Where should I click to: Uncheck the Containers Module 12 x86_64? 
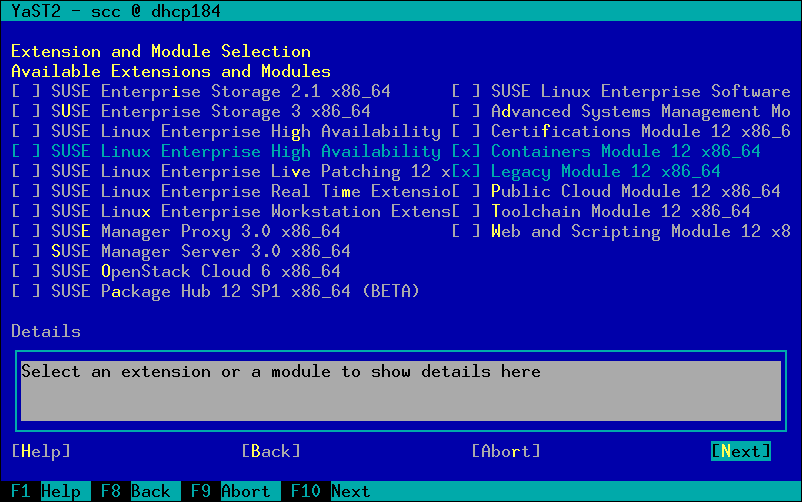tap(467, 152)
